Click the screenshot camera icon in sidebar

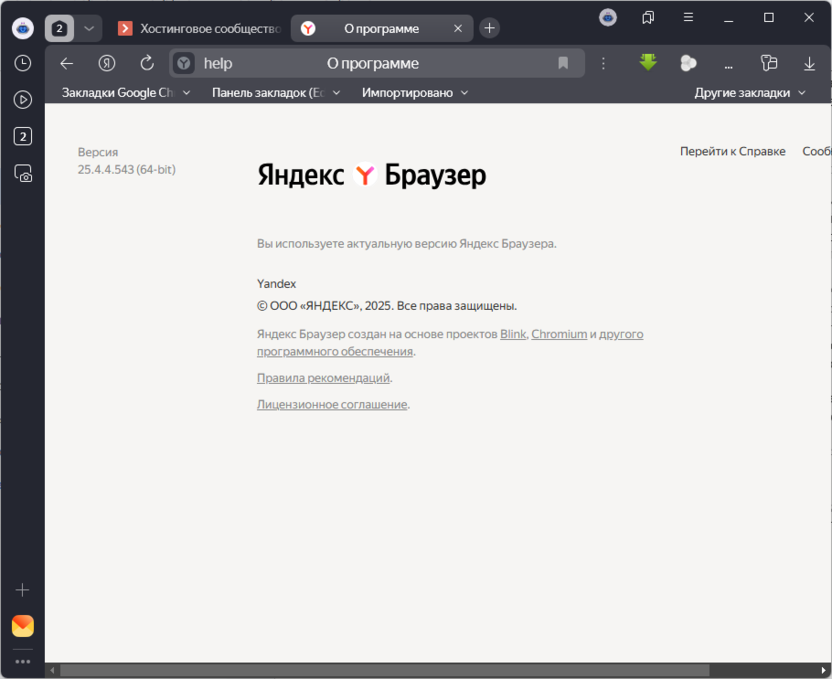(x=23, y=173)
